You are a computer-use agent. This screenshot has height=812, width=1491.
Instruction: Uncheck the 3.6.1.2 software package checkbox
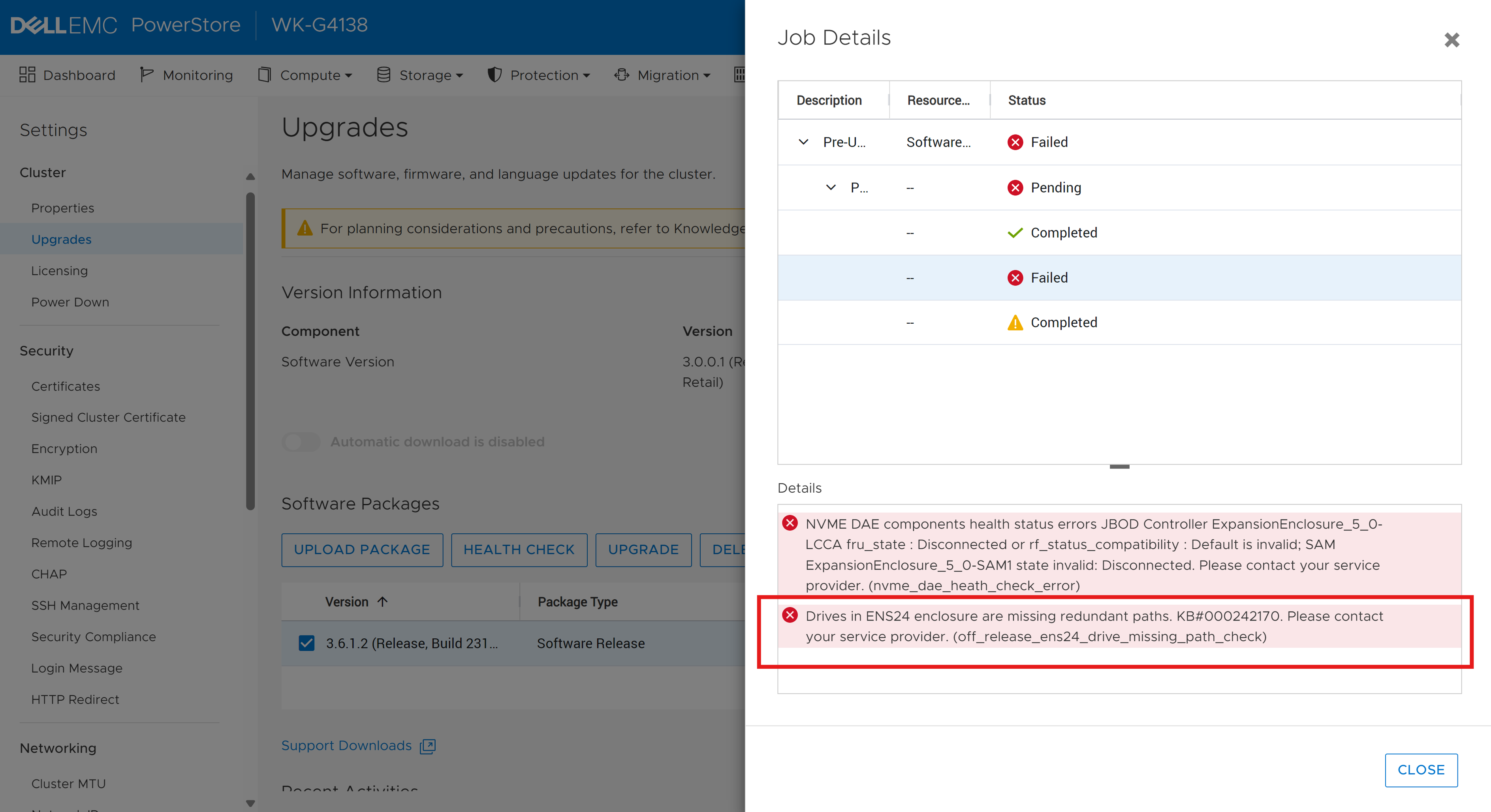click(x=307, y=643)
